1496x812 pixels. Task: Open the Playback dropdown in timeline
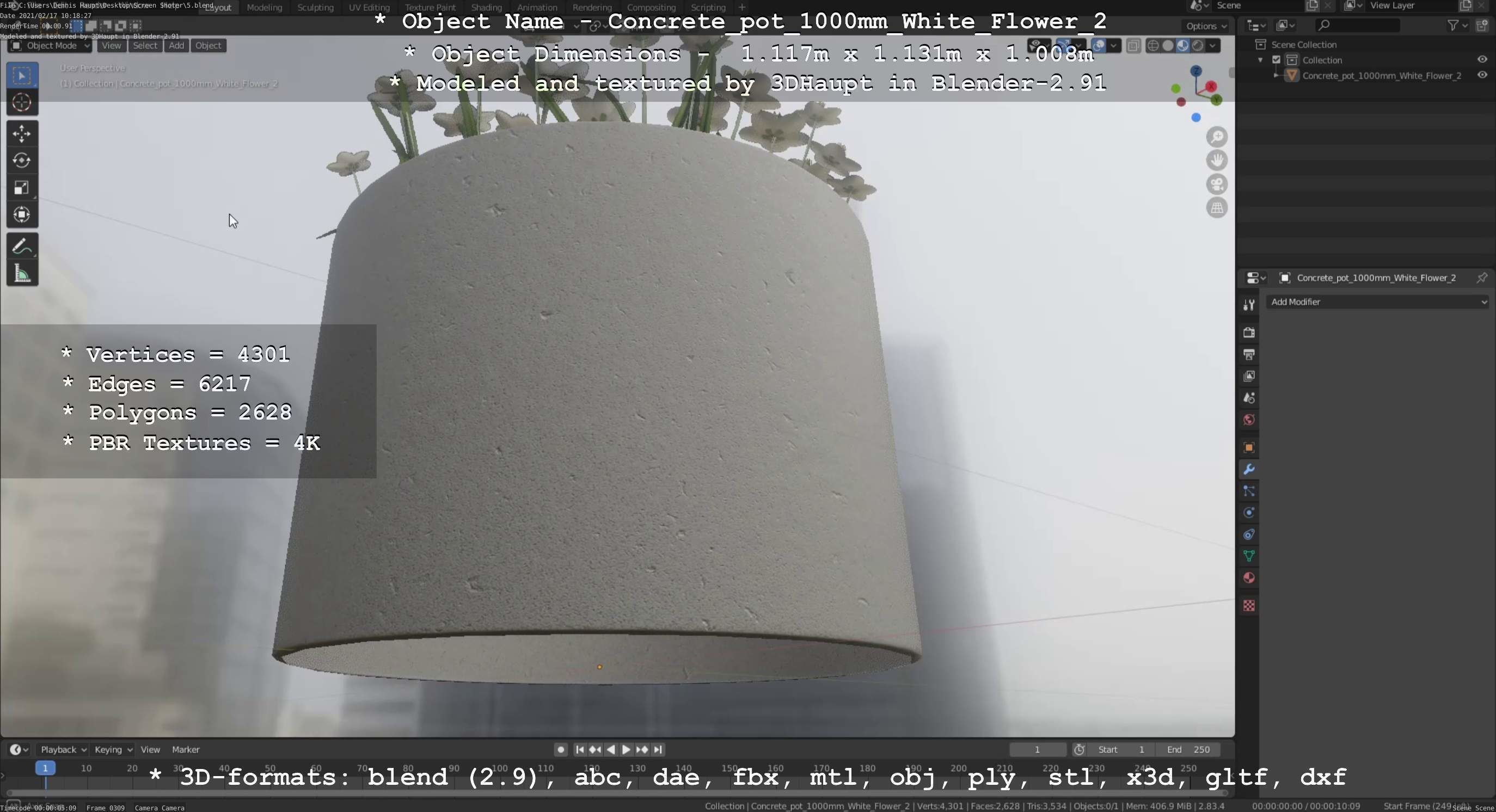click(63, 749)
